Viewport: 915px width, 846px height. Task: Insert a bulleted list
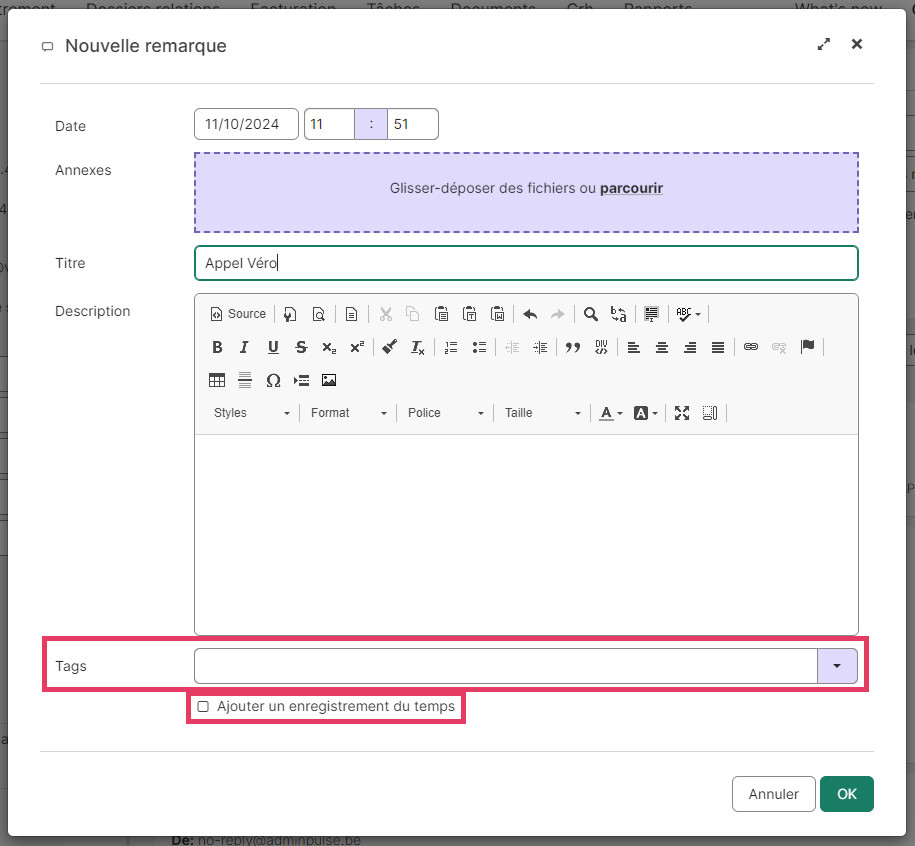pos(479,348)
